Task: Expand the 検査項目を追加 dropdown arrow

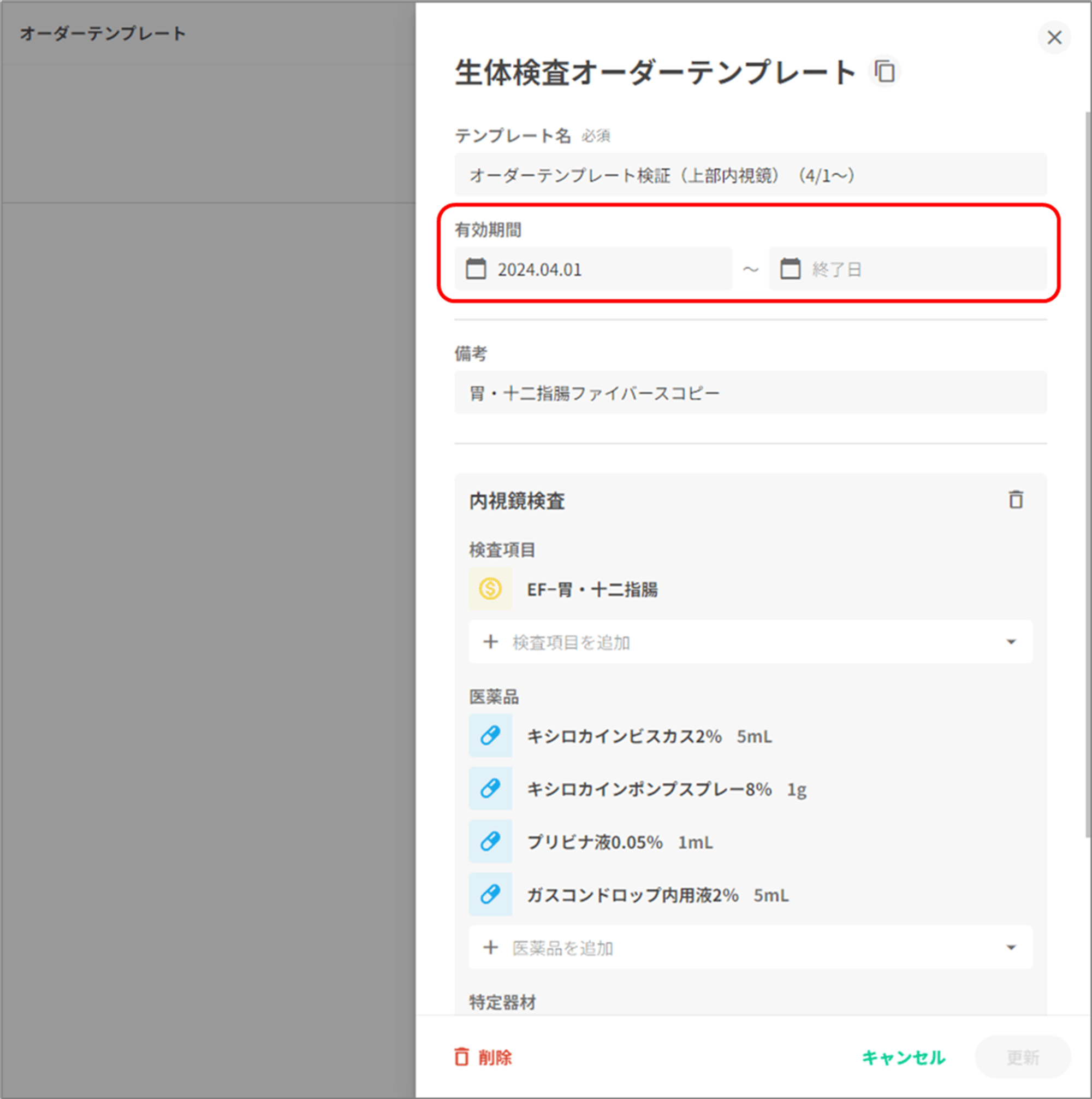Action: pos(1011,642)
